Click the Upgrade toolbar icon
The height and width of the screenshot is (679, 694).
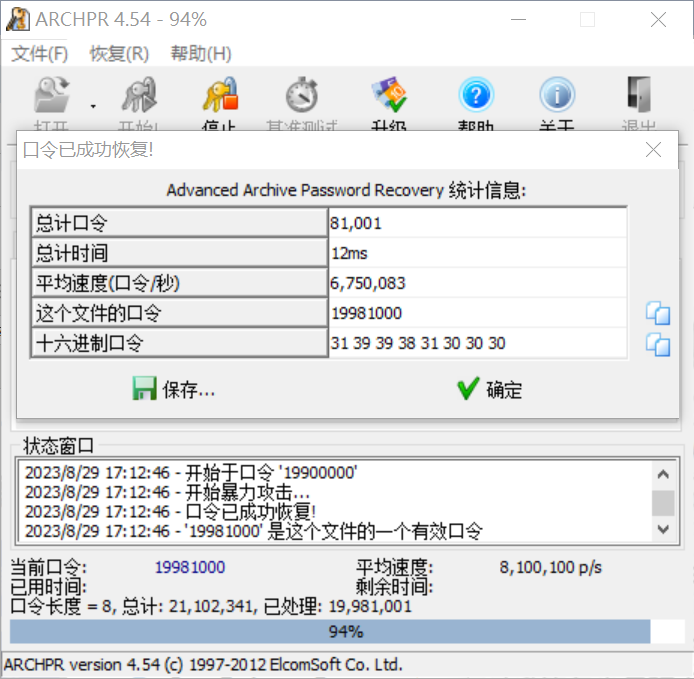click(389, 95)
